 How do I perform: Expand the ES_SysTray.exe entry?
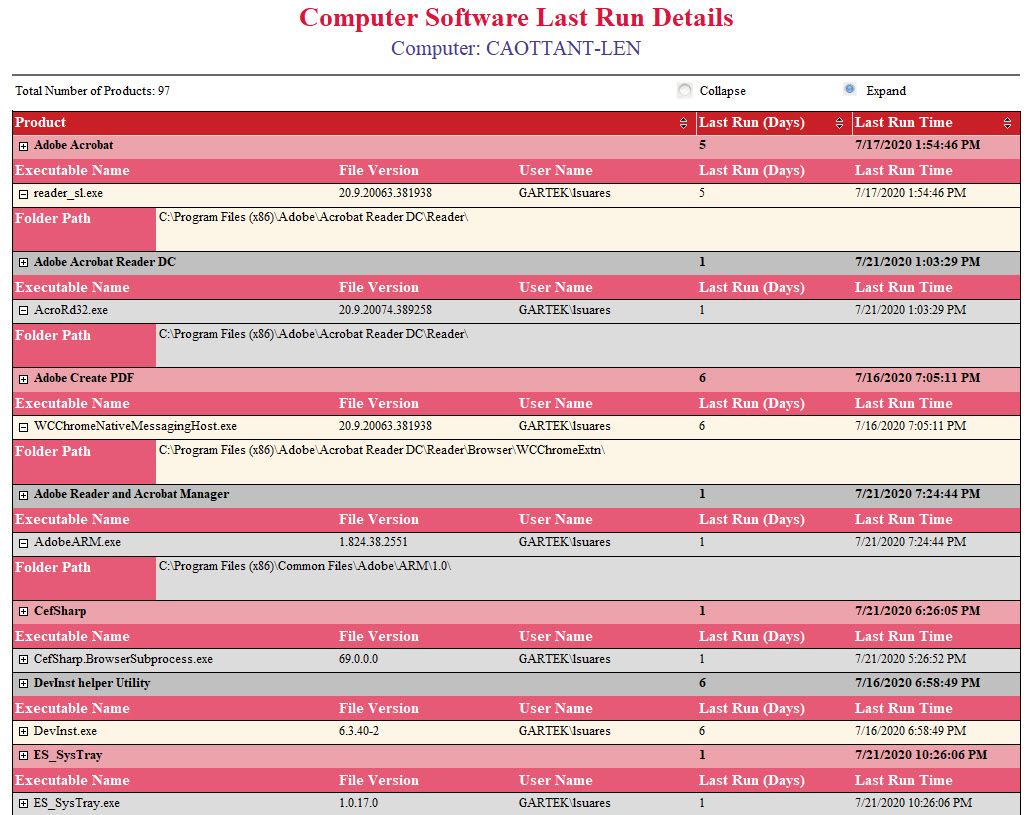23,803
